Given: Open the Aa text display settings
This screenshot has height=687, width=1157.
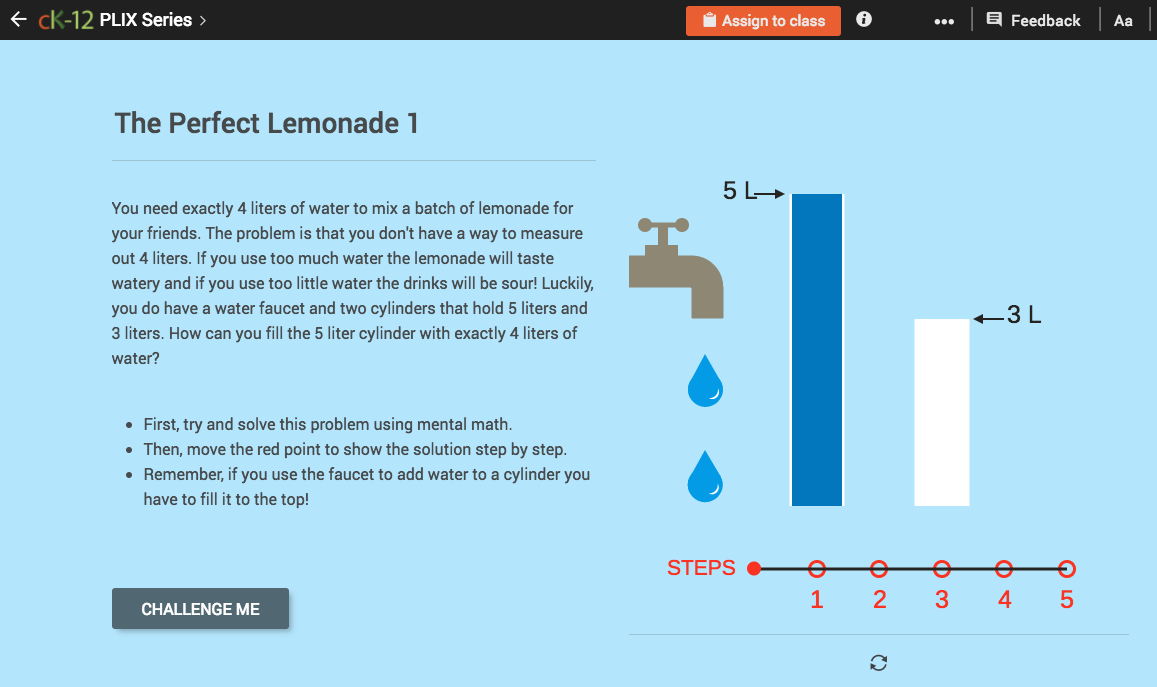Looking at the screenshot, I should click(x=1123, y=19).
